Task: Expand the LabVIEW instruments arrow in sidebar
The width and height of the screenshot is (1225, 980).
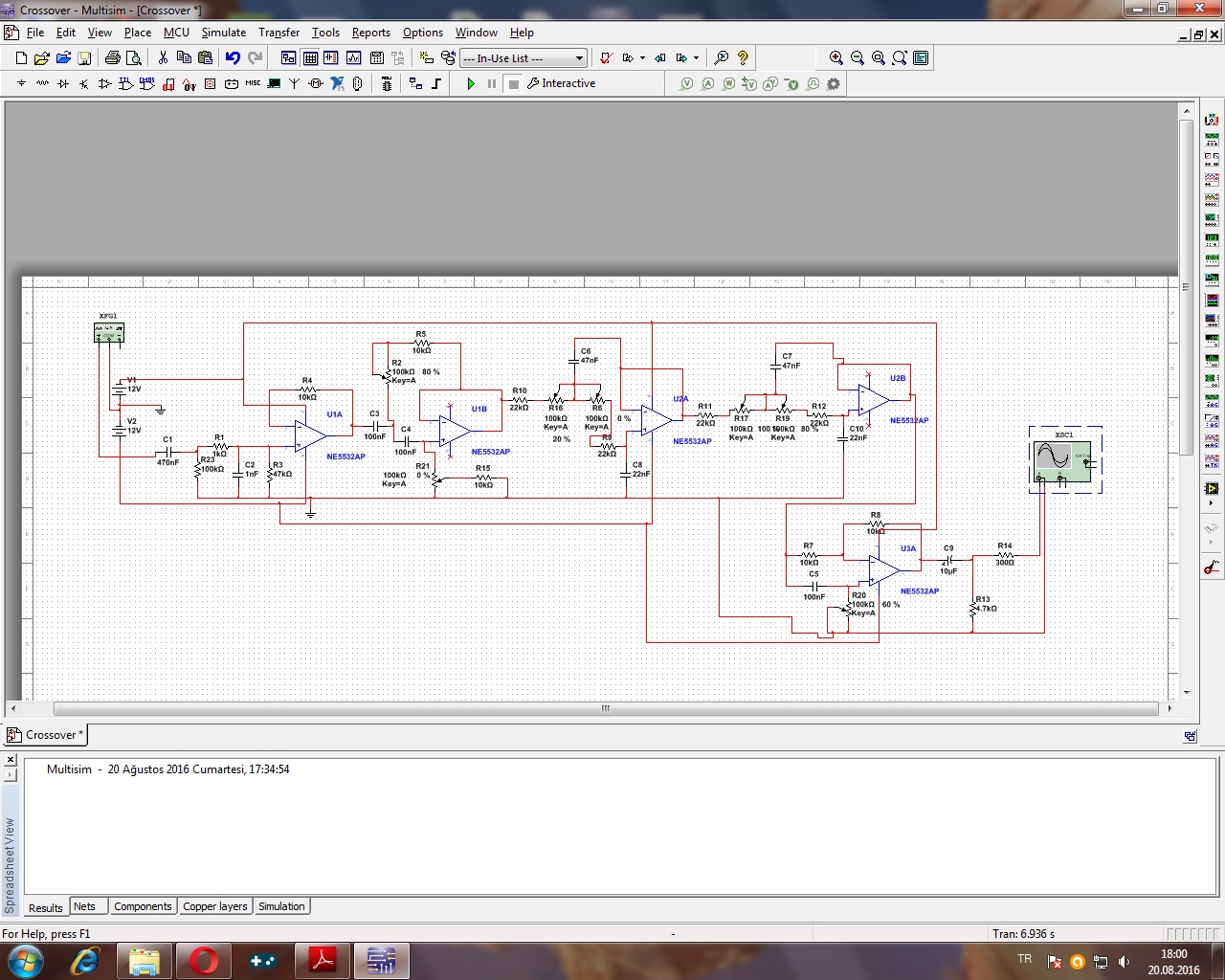Action: click(x=1212, y=502)
